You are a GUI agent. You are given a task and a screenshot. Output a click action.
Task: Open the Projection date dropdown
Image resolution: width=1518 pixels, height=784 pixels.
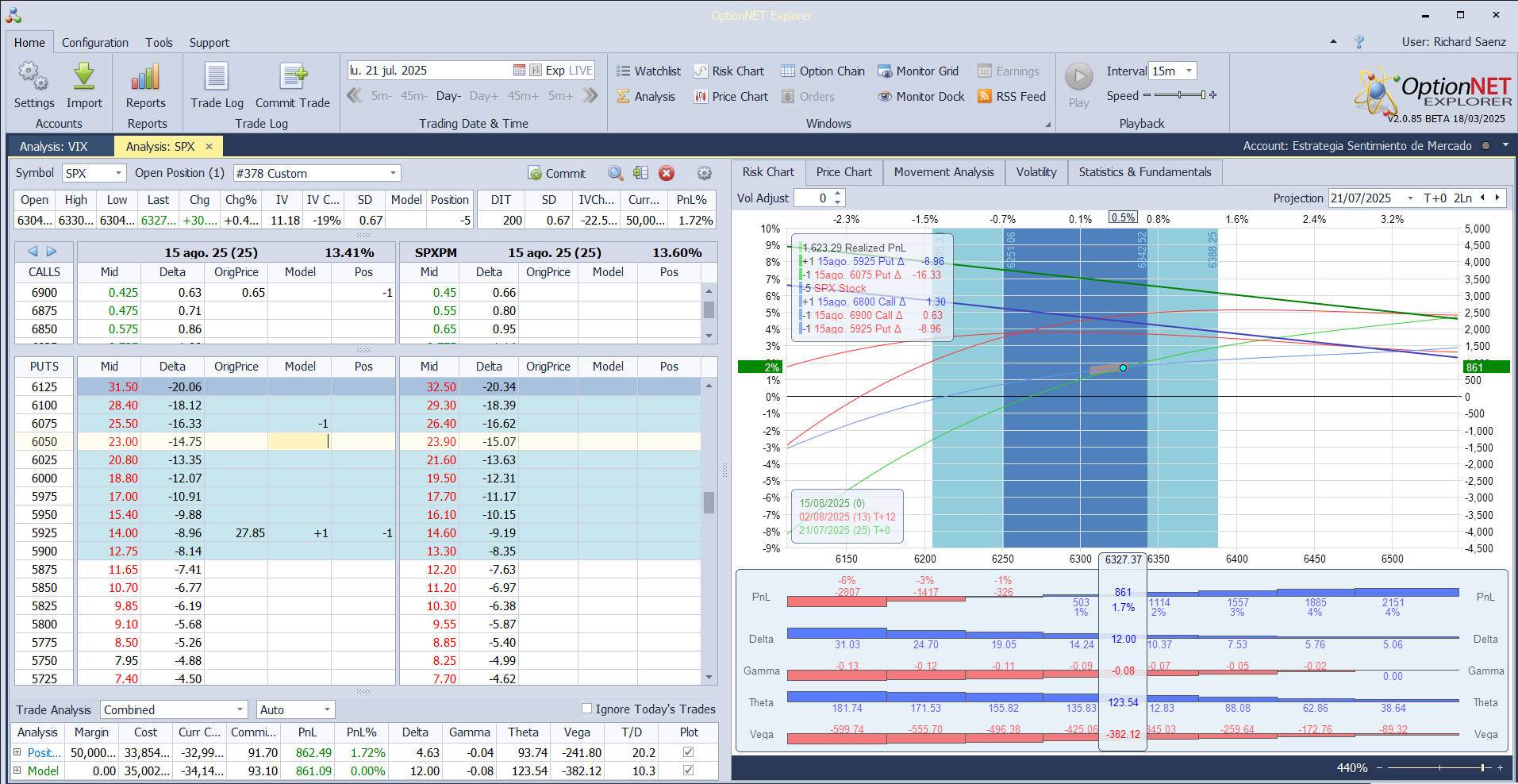pos(1410,198)
